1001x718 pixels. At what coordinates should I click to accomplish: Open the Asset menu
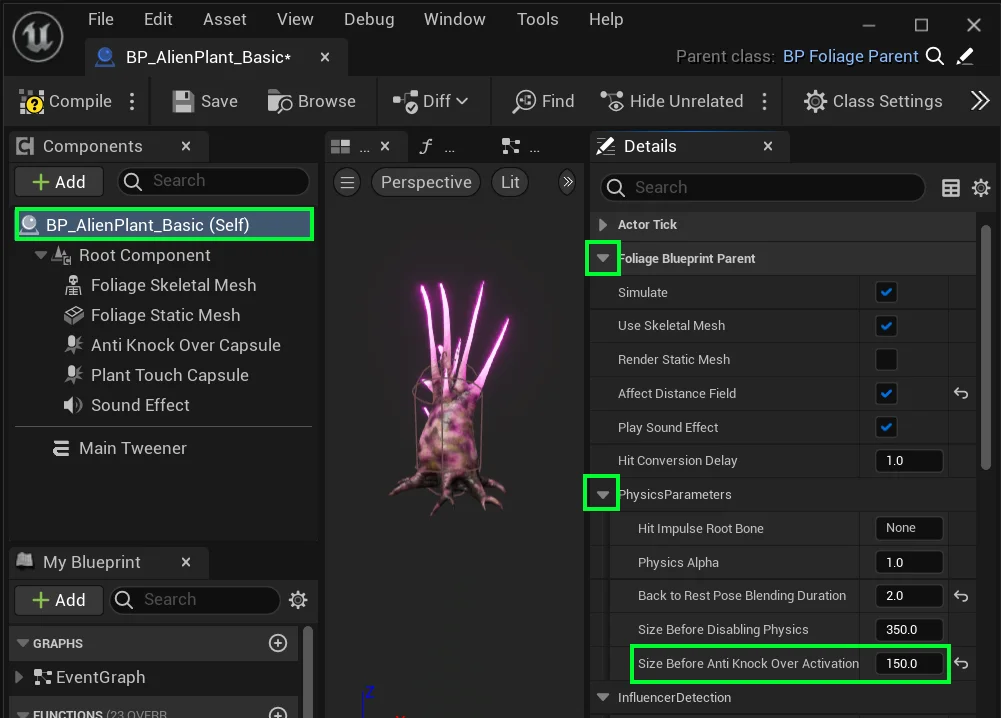tap(224, 19)
